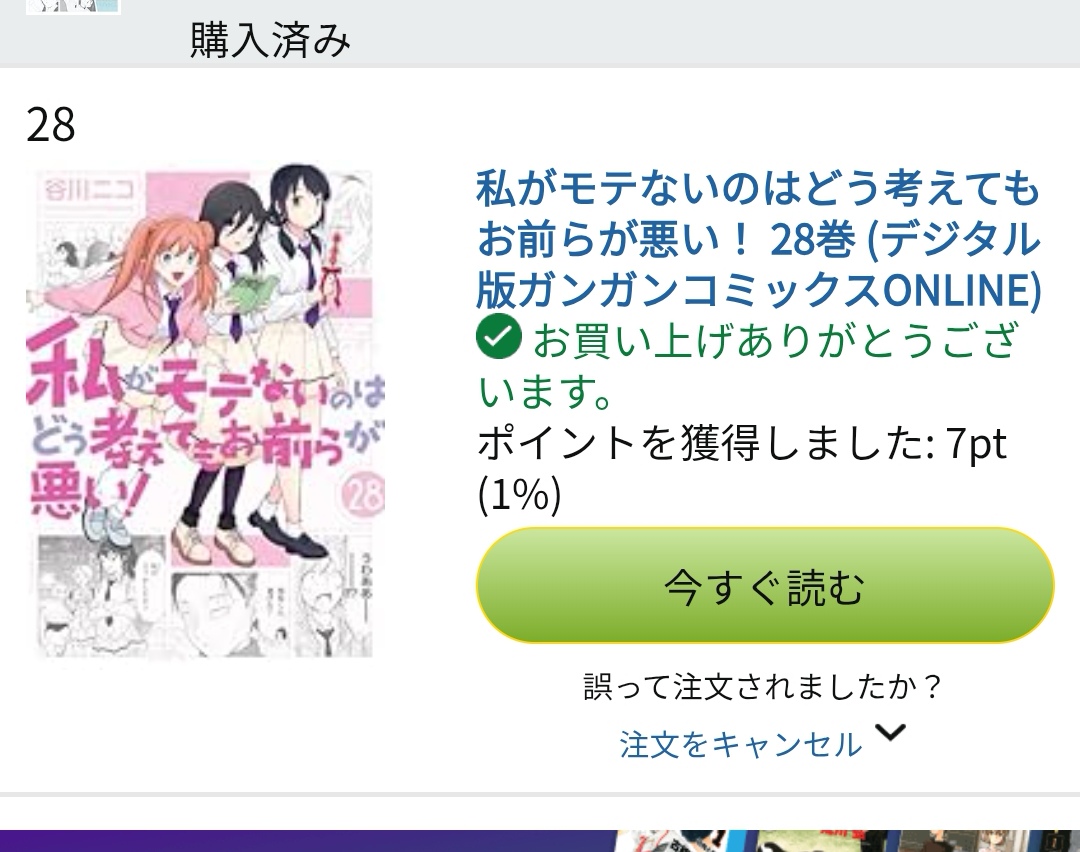Click author name 谷川ニコ on cover
The width and height of the screenshot is (1080, 852).
[x=87, y=187]
